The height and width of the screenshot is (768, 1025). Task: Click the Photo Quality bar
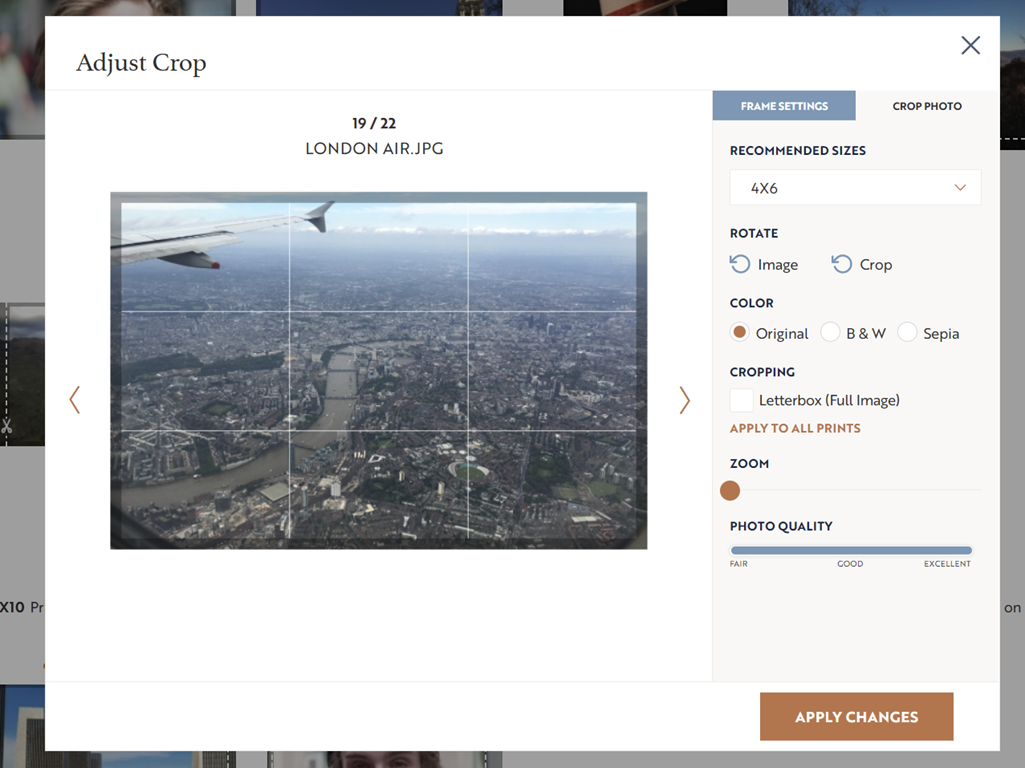pyautogui.click(x=851, y=550)
